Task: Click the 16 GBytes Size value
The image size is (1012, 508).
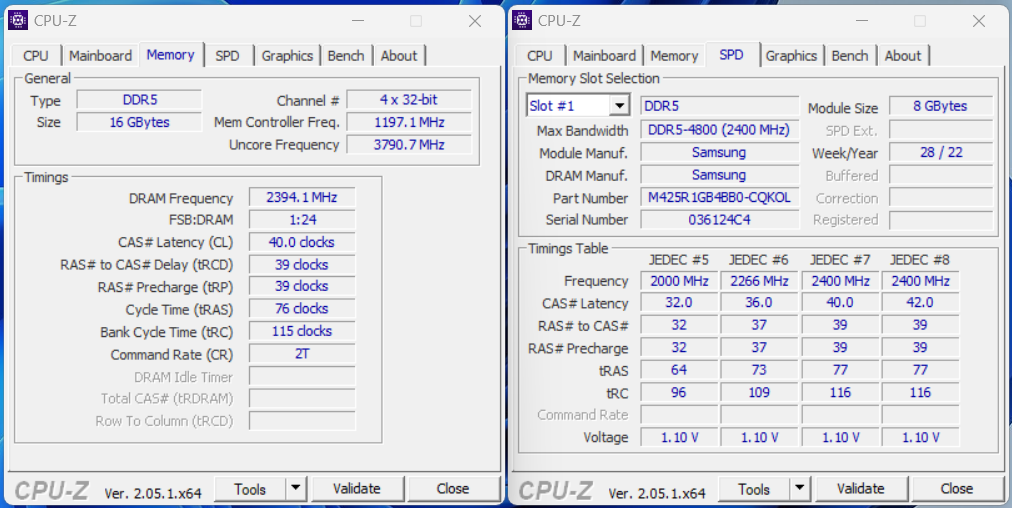Action: (x=139, y=122)
